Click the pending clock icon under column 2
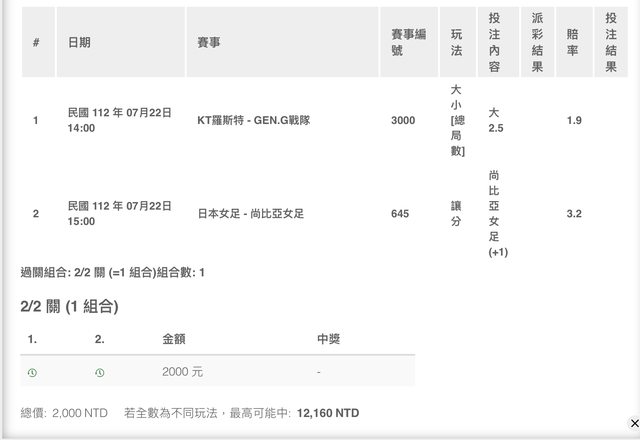 coord(99,372)
